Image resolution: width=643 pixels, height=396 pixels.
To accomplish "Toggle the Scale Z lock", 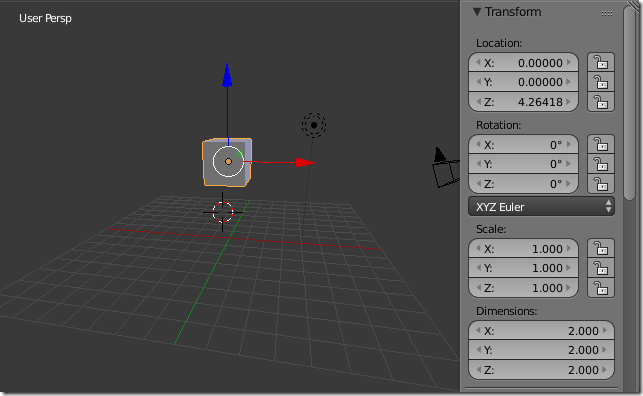I will pyautogui.click(x=601, y=288).
